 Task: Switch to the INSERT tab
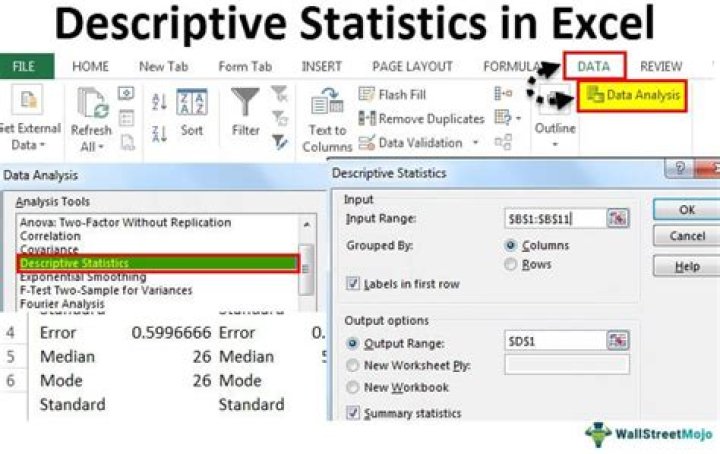[x=321, y=67]
